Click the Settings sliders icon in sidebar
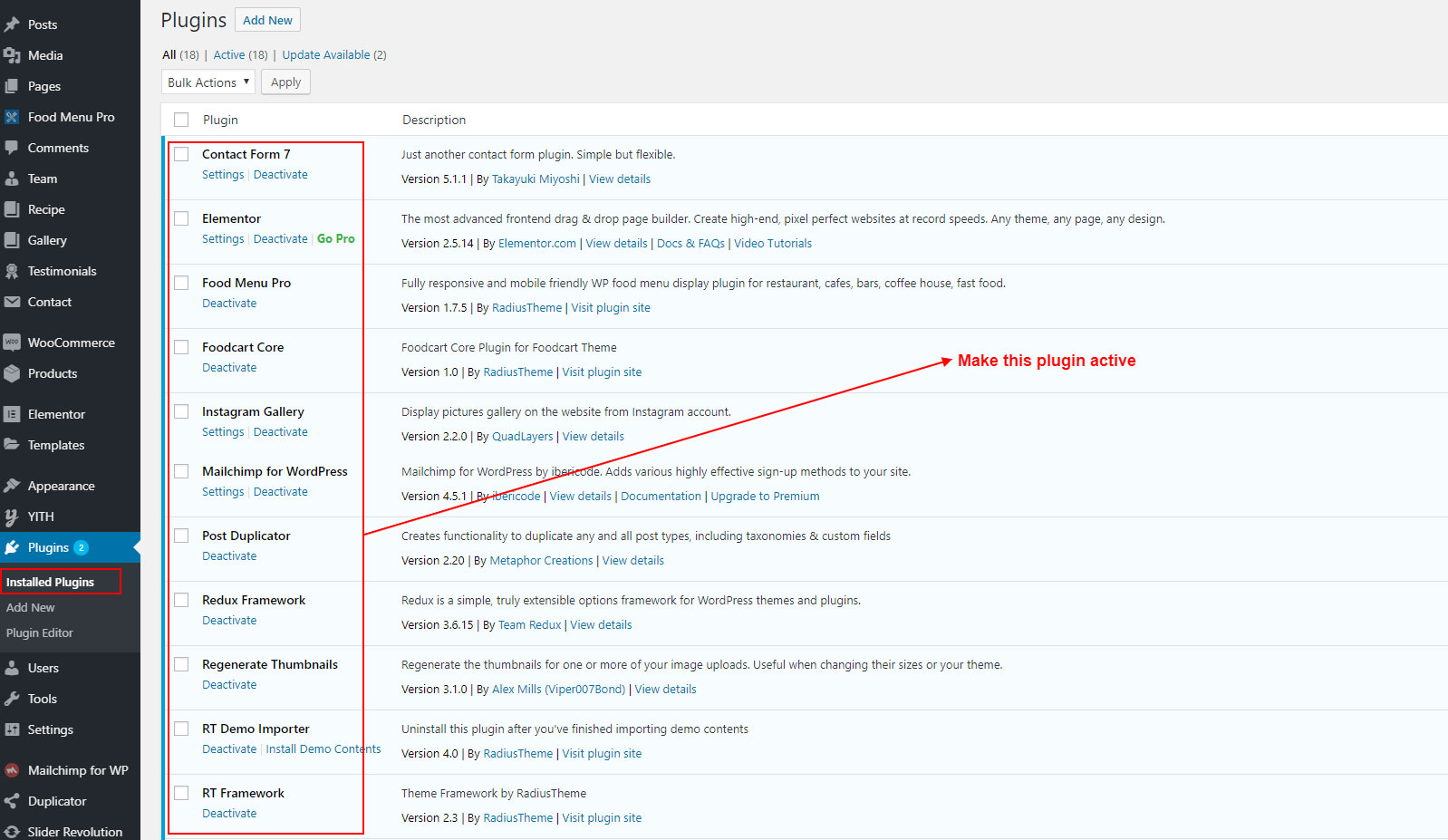This screenshot has height=840, width=1448. coord(12,729)
